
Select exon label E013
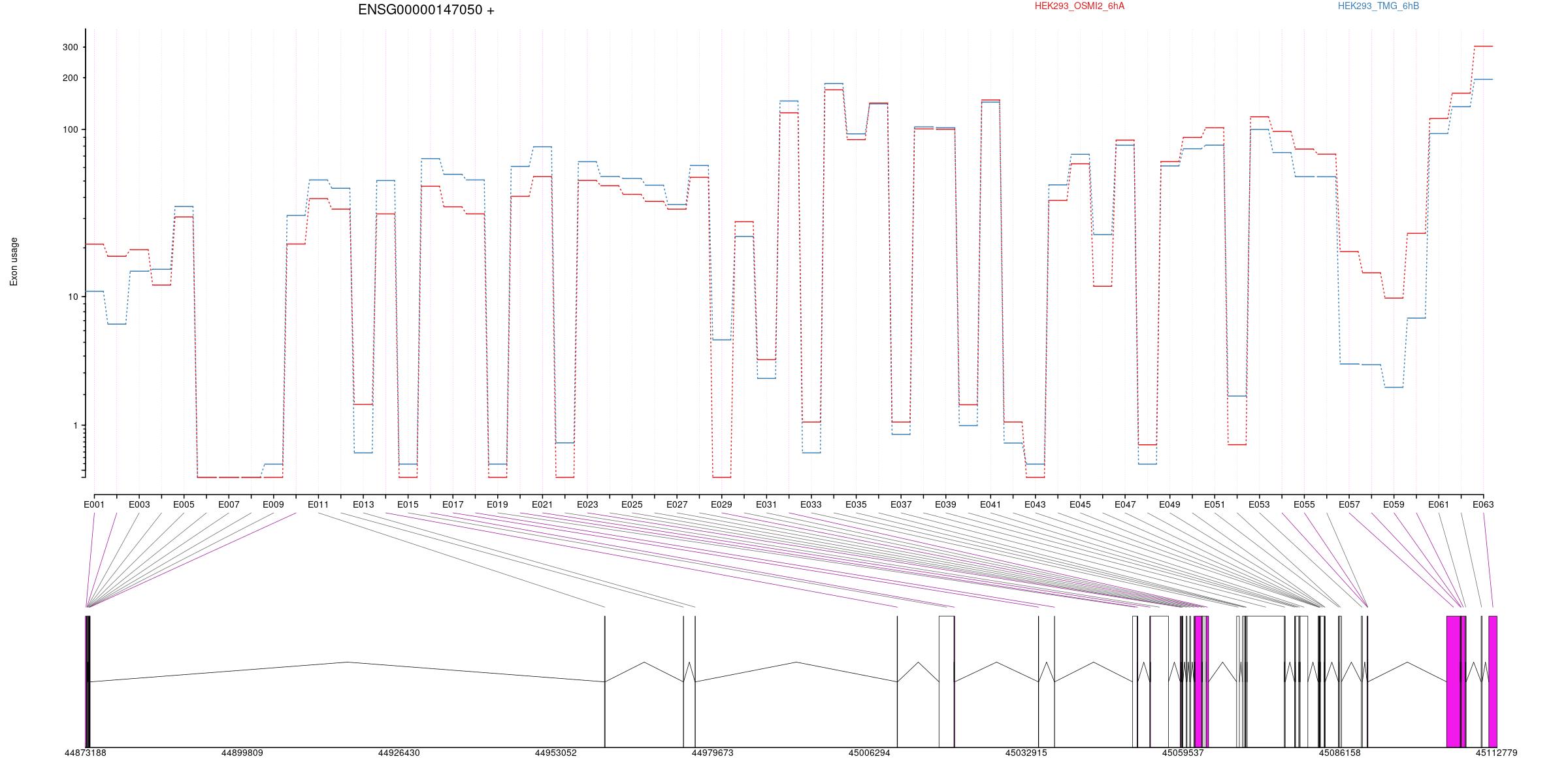click(x=363, y=504)
